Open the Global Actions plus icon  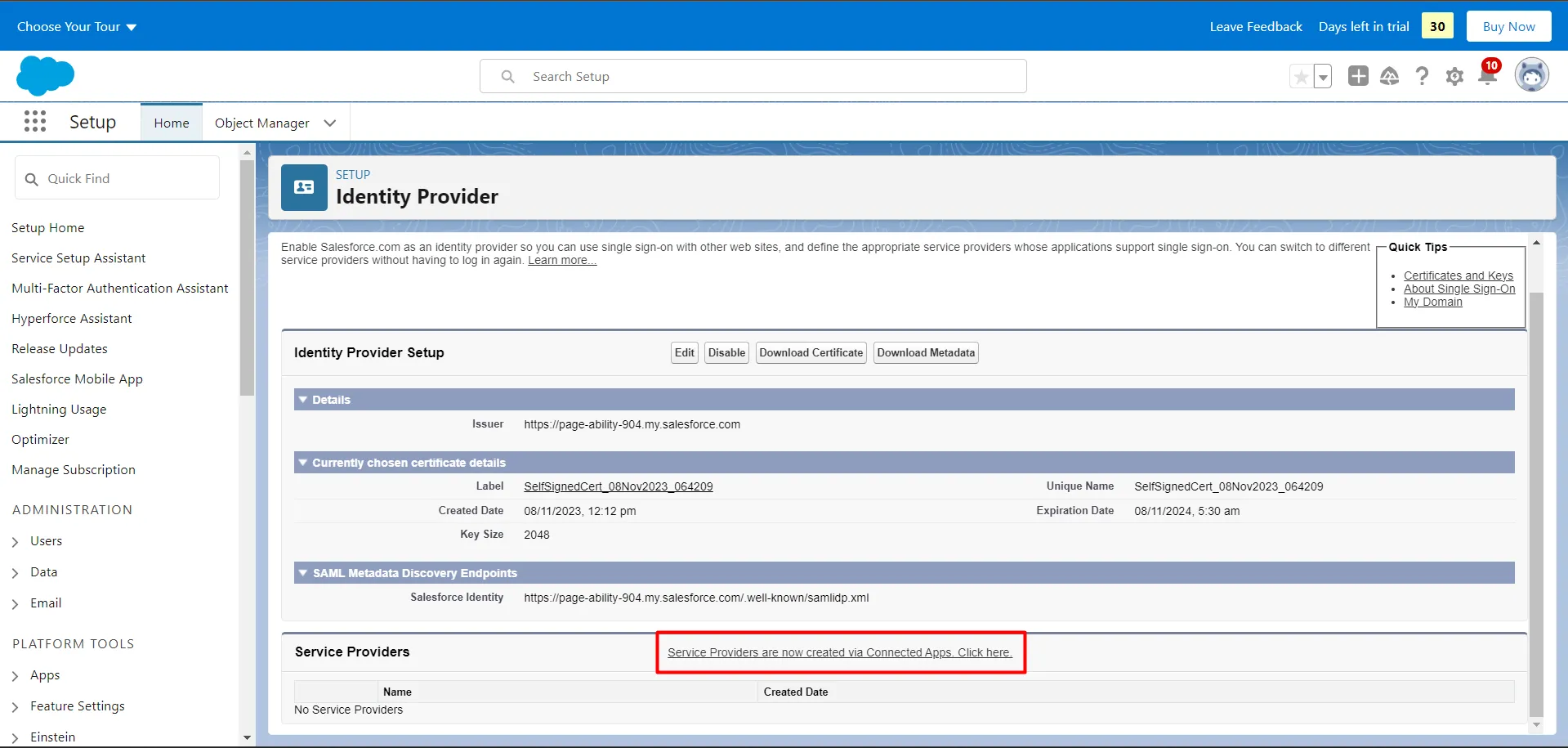coord(1358,76)
